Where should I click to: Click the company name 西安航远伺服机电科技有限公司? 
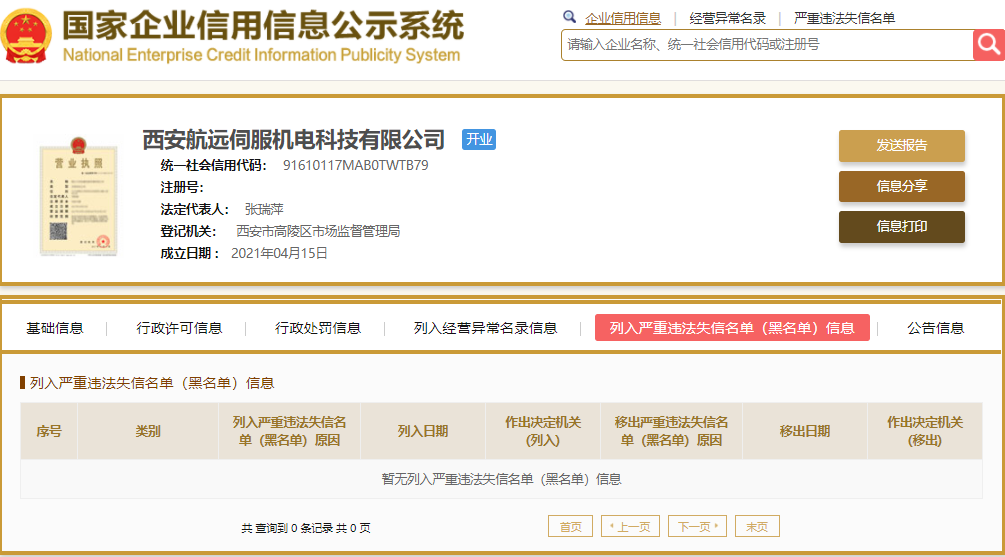tap(294, 139)
